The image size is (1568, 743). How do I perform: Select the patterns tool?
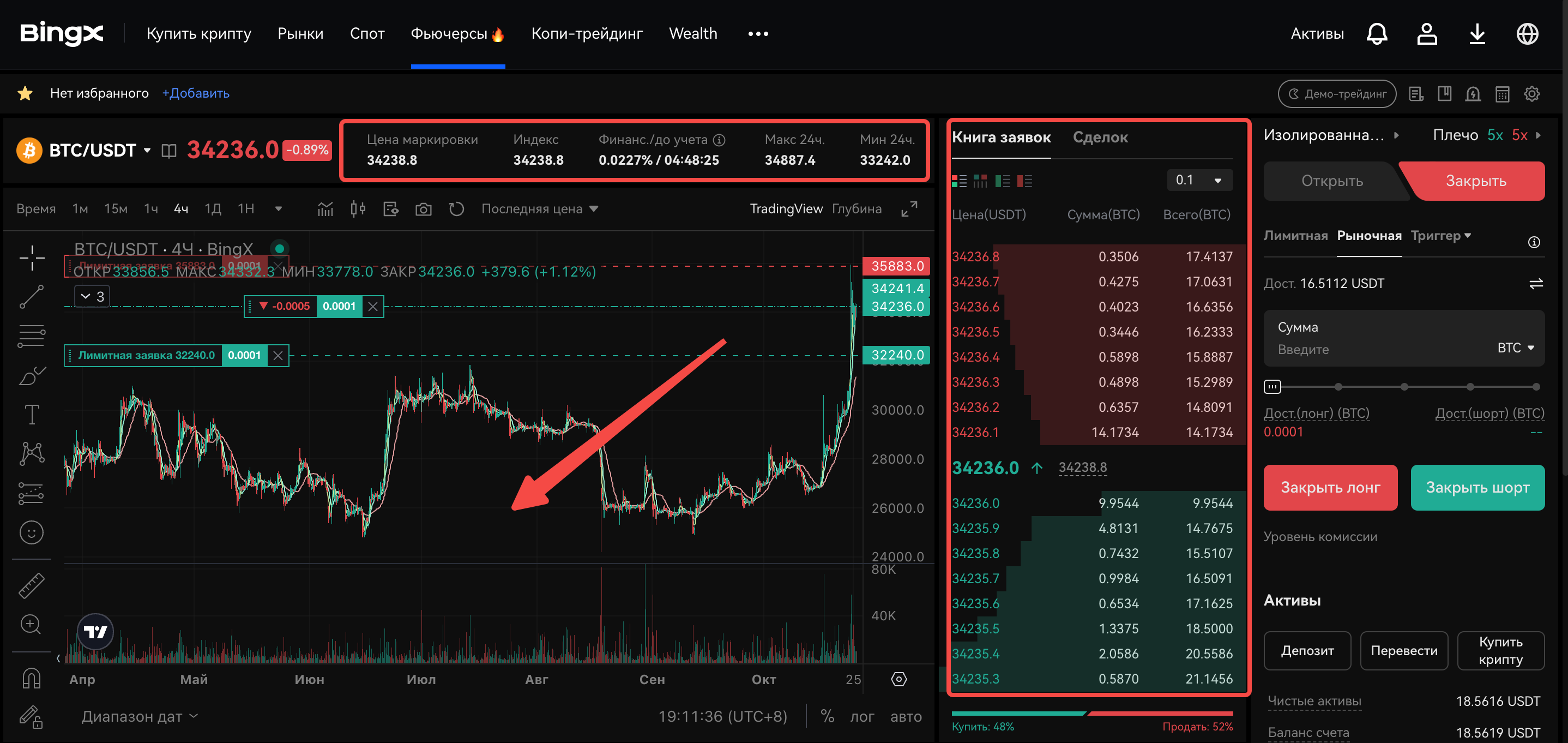click(x=31, y=454)
